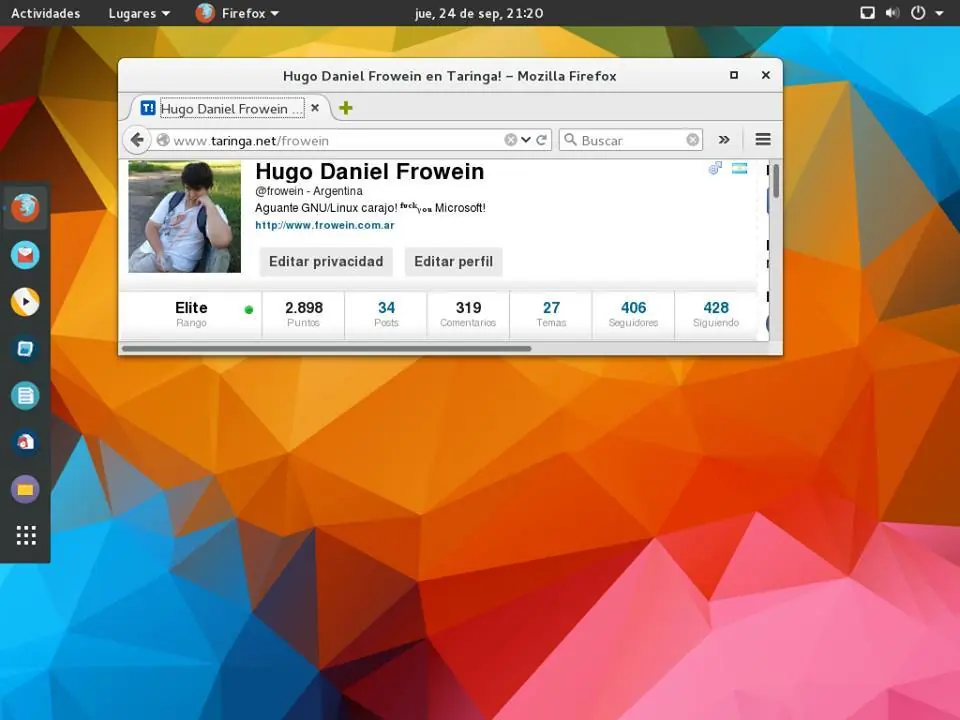
Task: Click the power icon in top bar
Action: coord(918,13)
